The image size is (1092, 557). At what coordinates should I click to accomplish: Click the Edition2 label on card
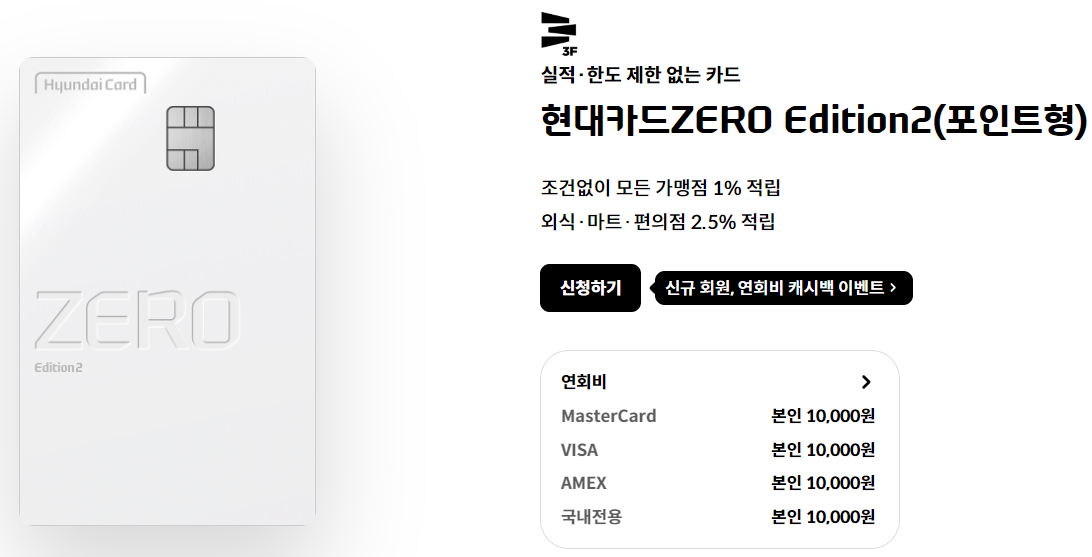click(58, 368)
